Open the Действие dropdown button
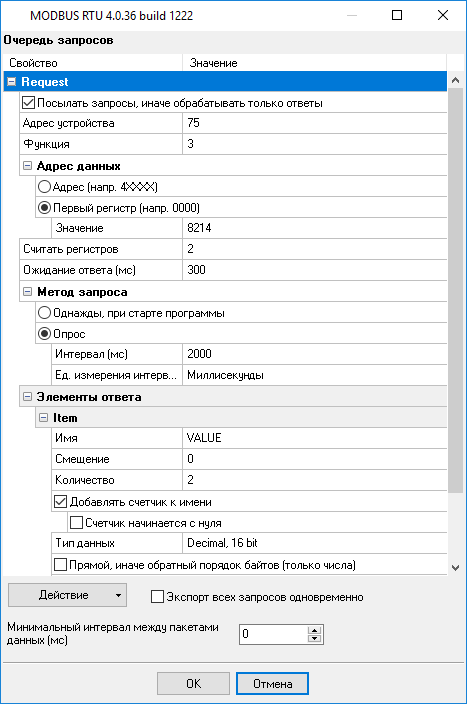 [x=67, y=595]
